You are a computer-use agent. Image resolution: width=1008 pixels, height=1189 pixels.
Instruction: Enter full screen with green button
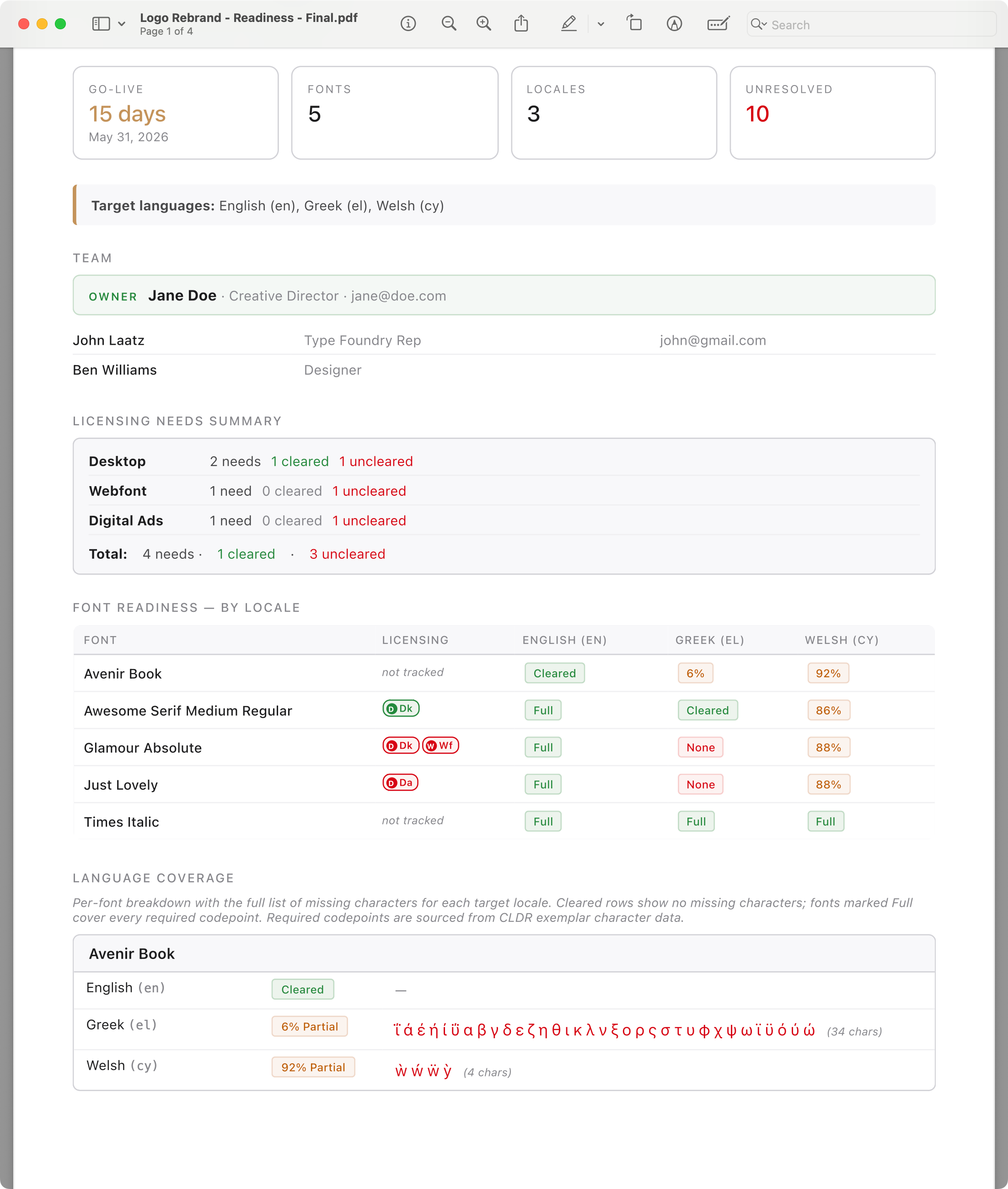point(60,23)
